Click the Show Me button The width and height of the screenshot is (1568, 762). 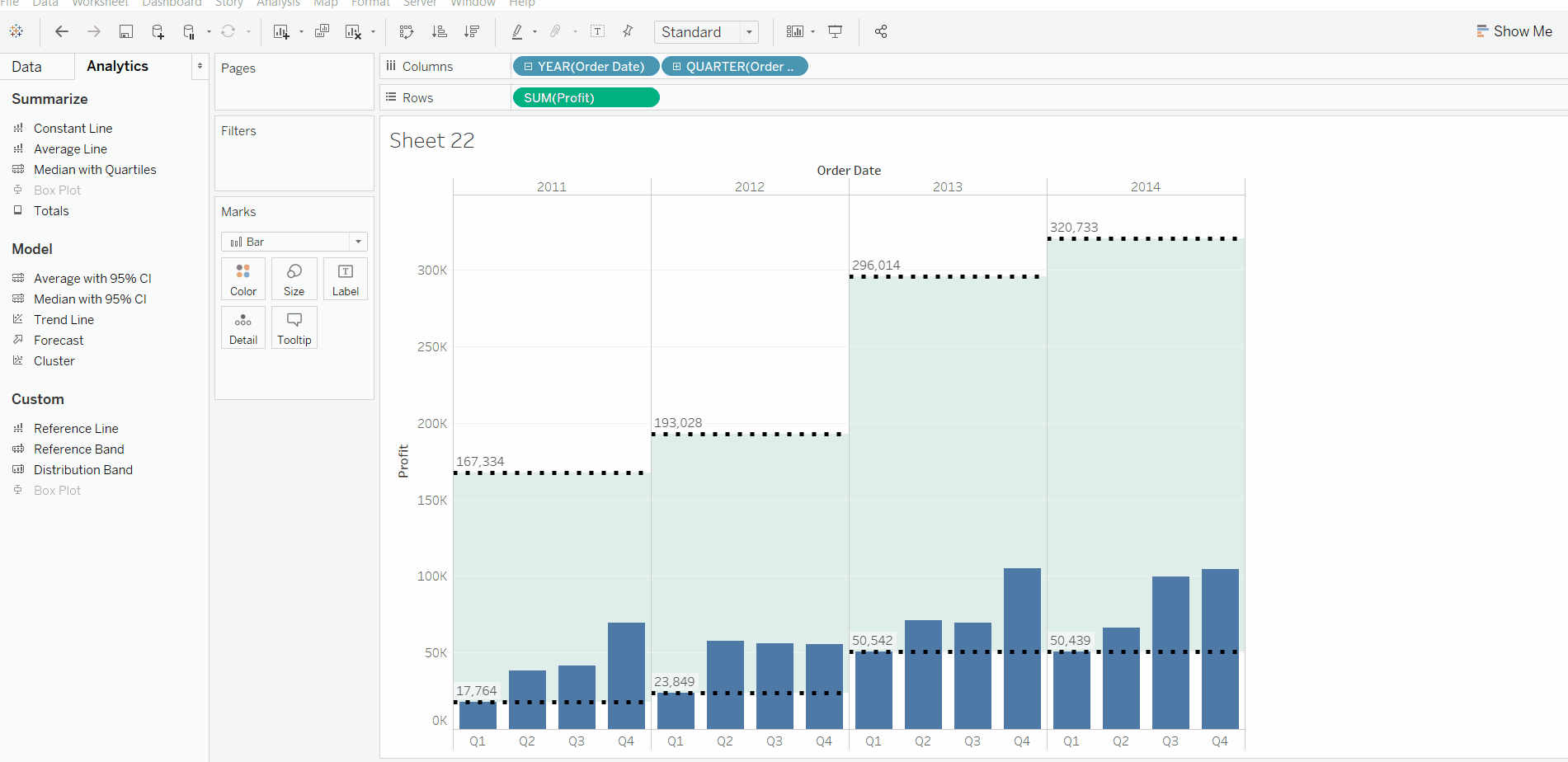pyautogui.click(x=1514, y=31)
